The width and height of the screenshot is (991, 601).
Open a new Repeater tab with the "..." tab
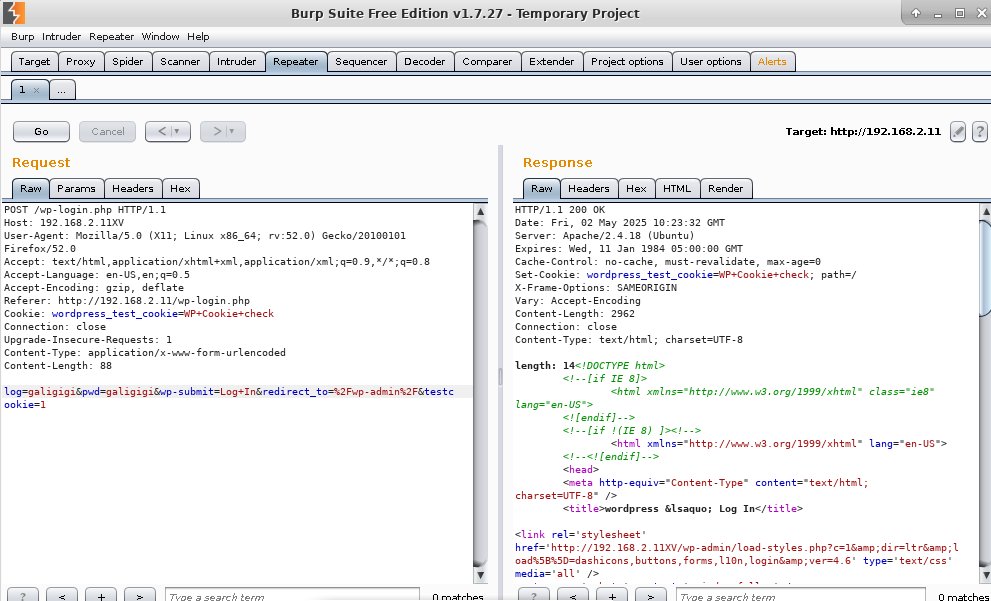(62, 90)
